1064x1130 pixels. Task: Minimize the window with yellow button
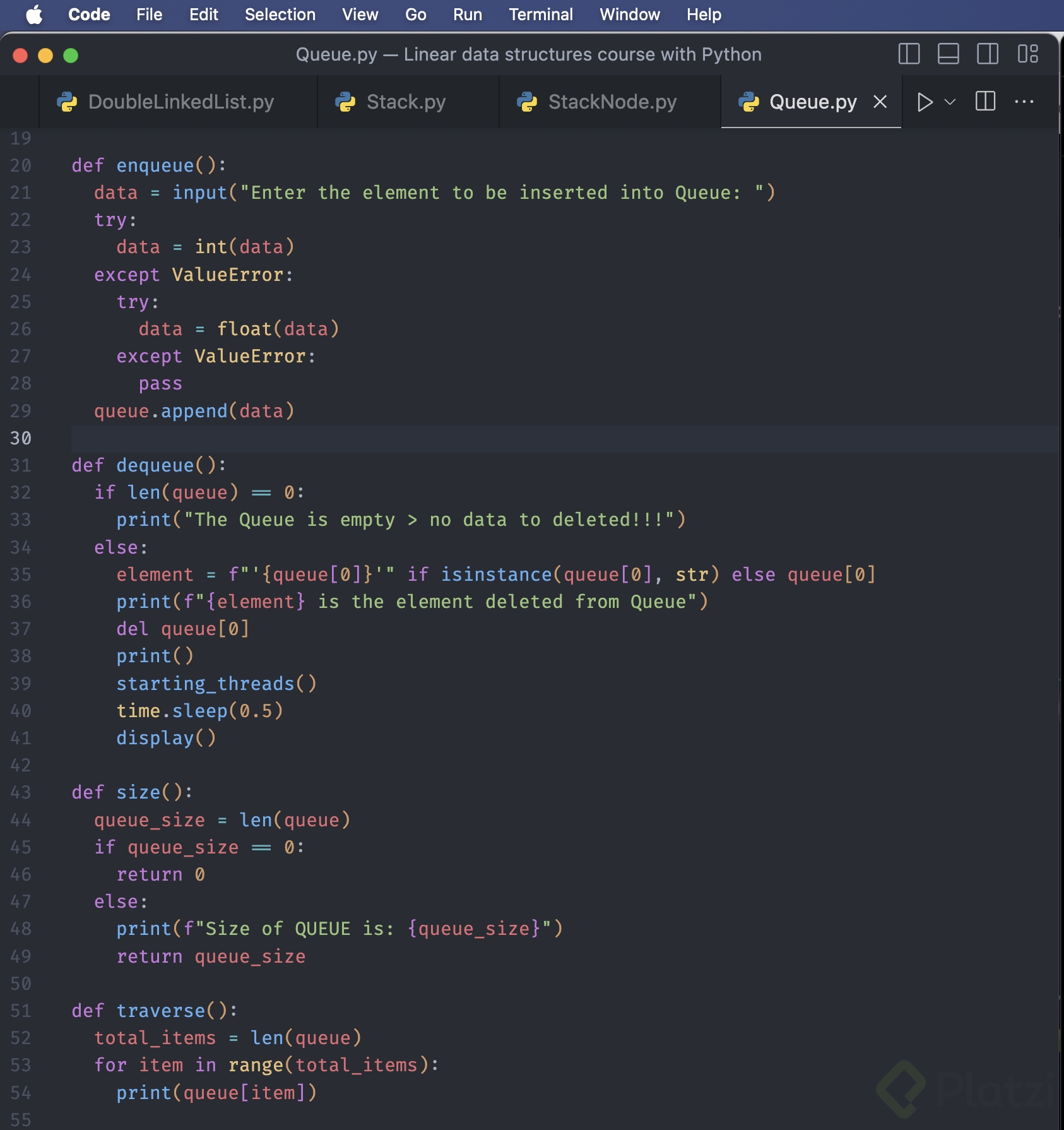click(45, 56)
